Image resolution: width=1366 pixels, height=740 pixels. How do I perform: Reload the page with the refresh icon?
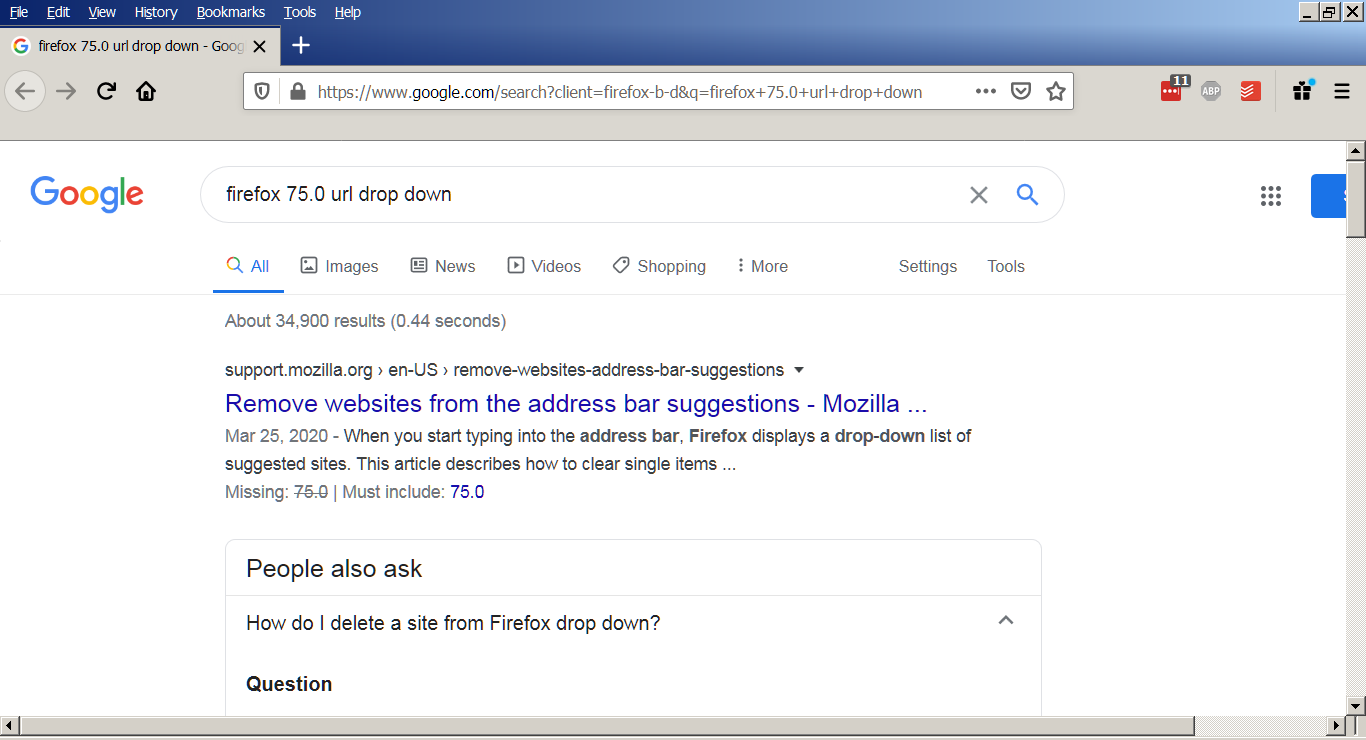(x=106, y=92)
